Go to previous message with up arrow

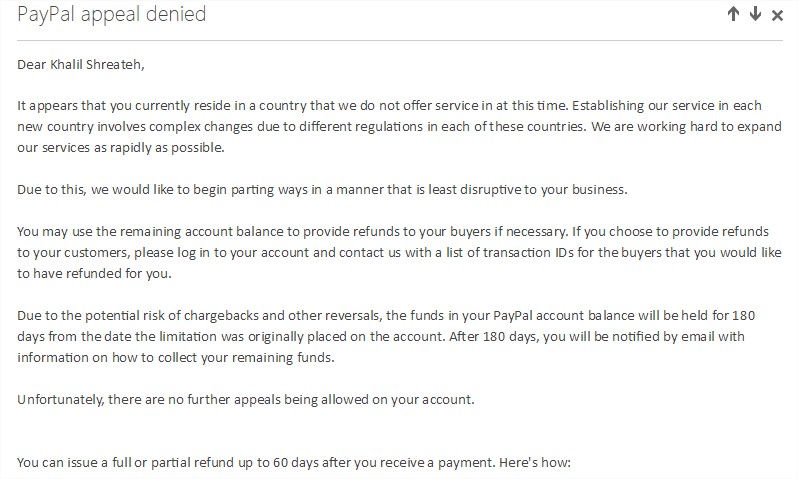tap(734, 15)
